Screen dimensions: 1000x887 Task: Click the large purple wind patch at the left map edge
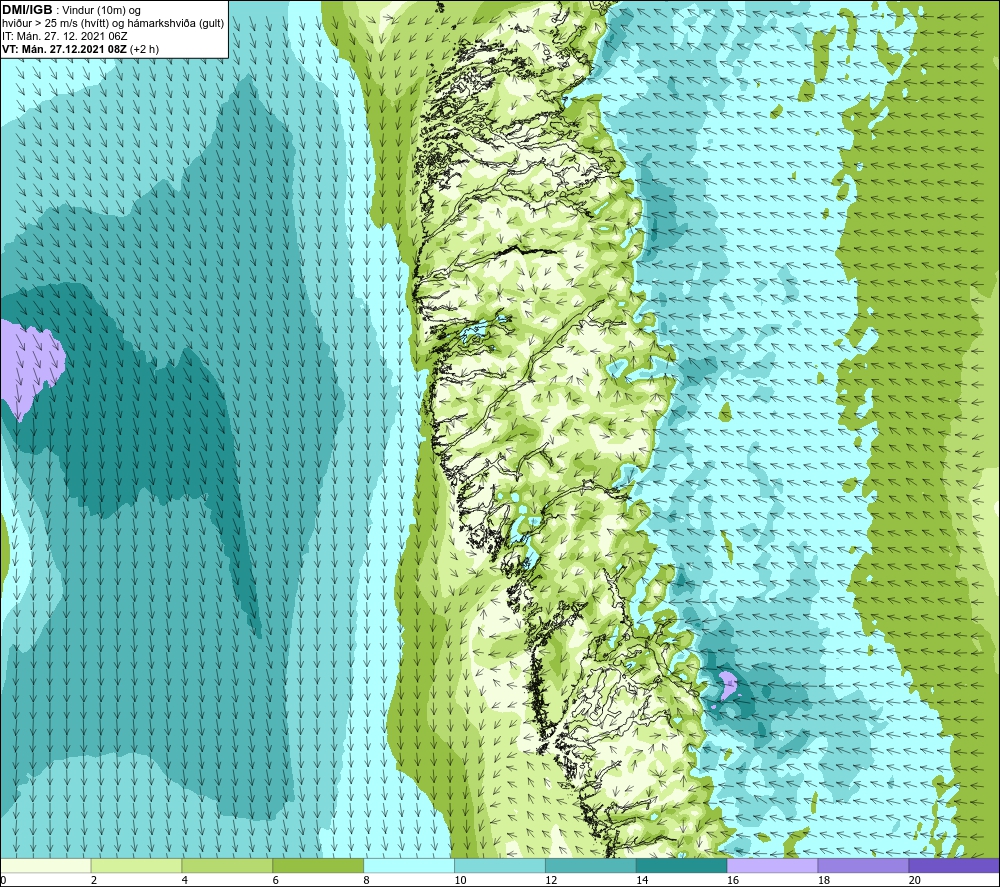[x=30, y=368]
